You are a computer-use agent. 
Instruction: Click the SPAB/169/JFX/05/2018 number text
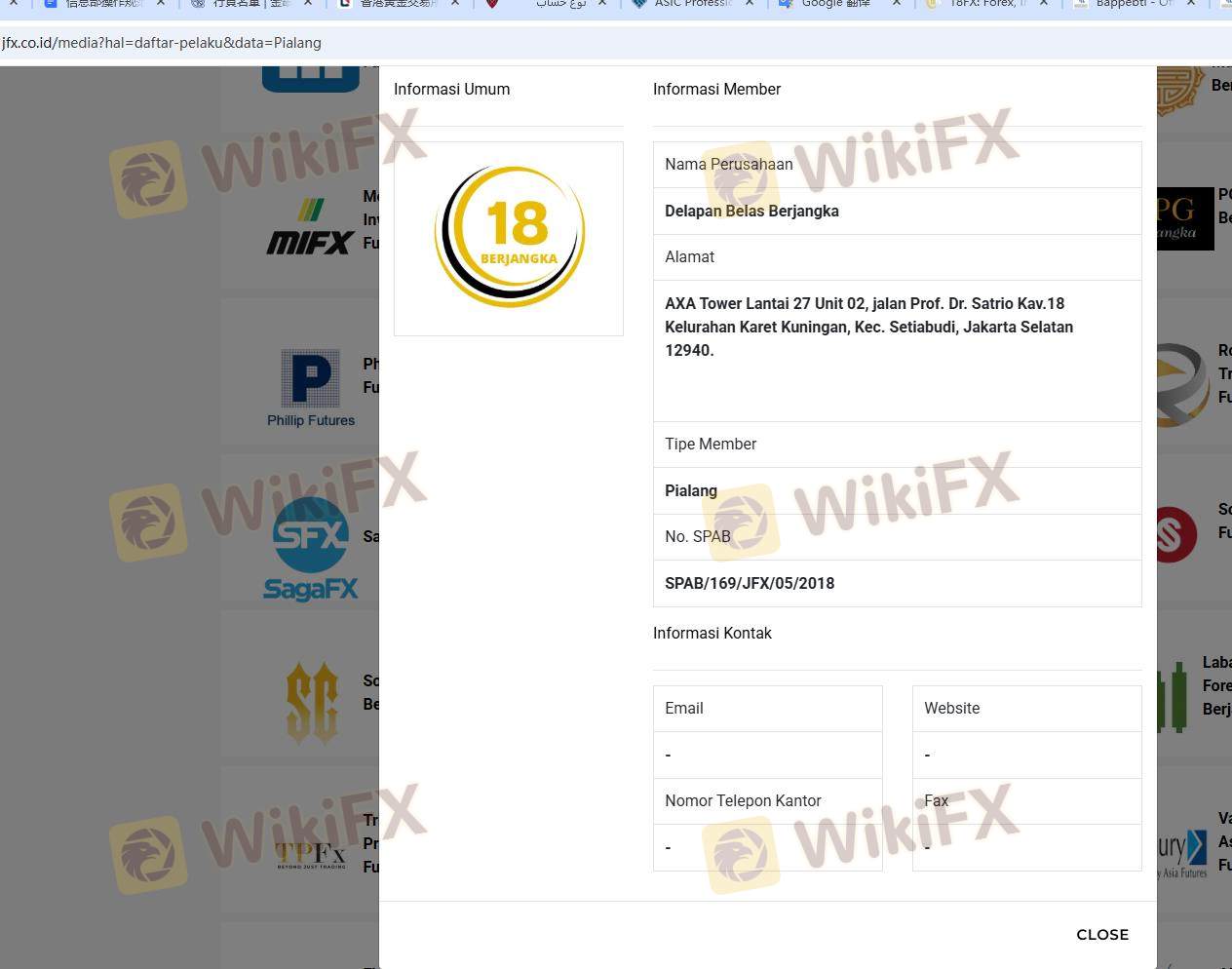[750, 583]
